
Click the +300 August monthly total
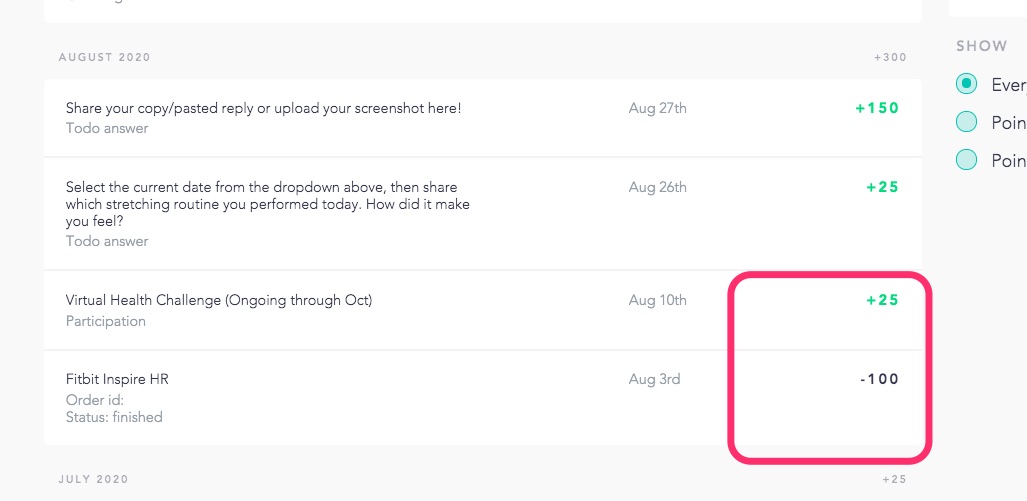tap(890, 58)
